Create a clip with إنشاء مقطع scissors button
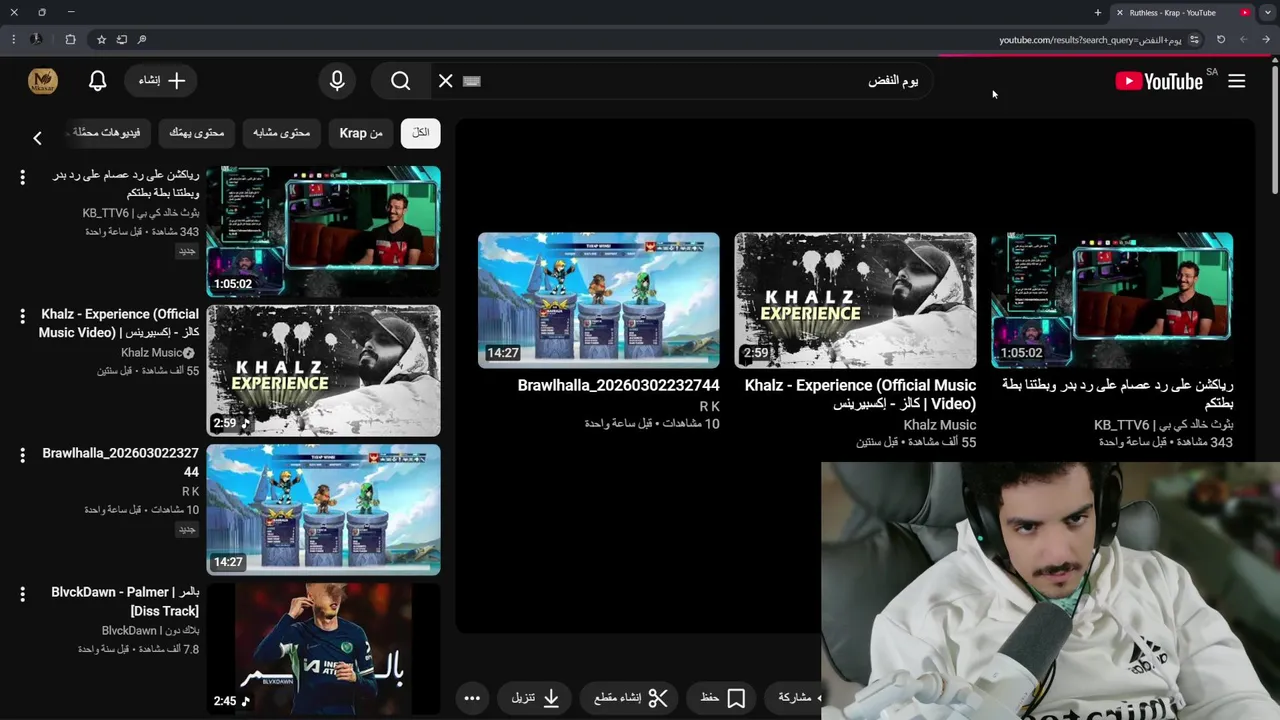Screen dimensions: 1280x720 [631, 698]
